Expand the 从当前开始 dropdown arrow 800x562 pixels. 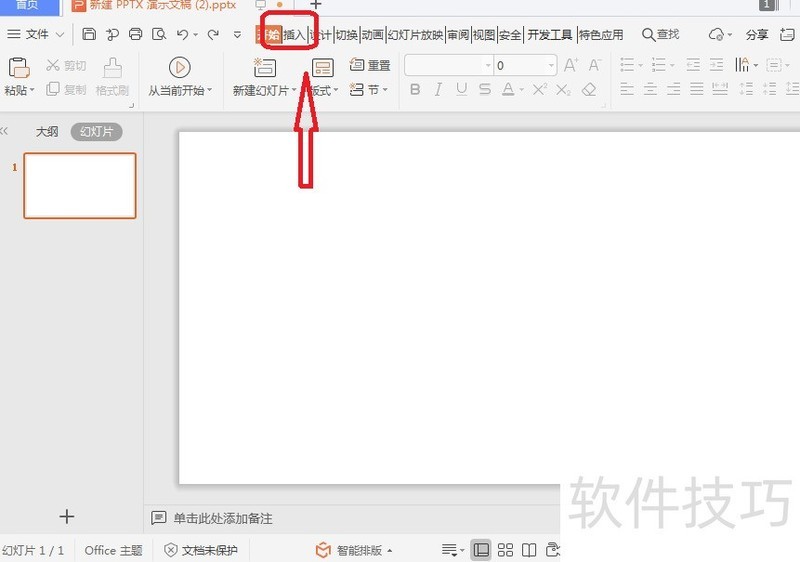(210, 90)
